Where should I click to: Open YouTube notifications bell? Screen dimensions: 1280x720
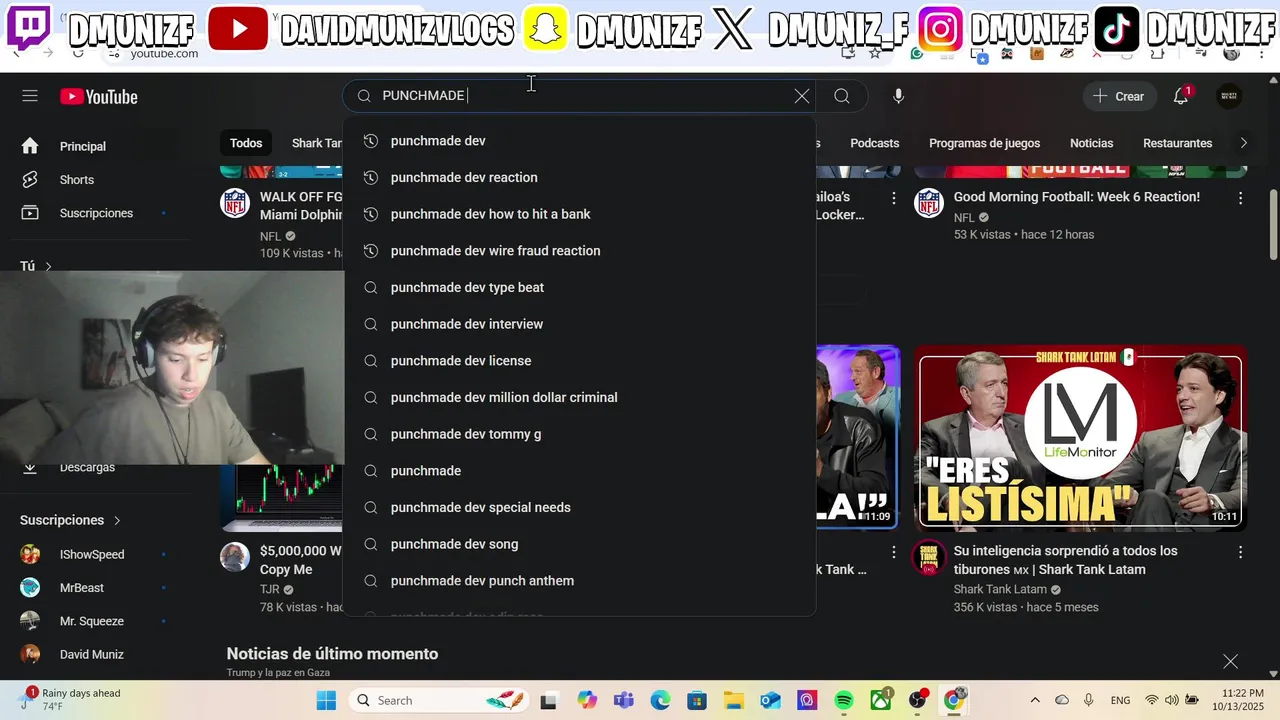tap(1181, 96)
